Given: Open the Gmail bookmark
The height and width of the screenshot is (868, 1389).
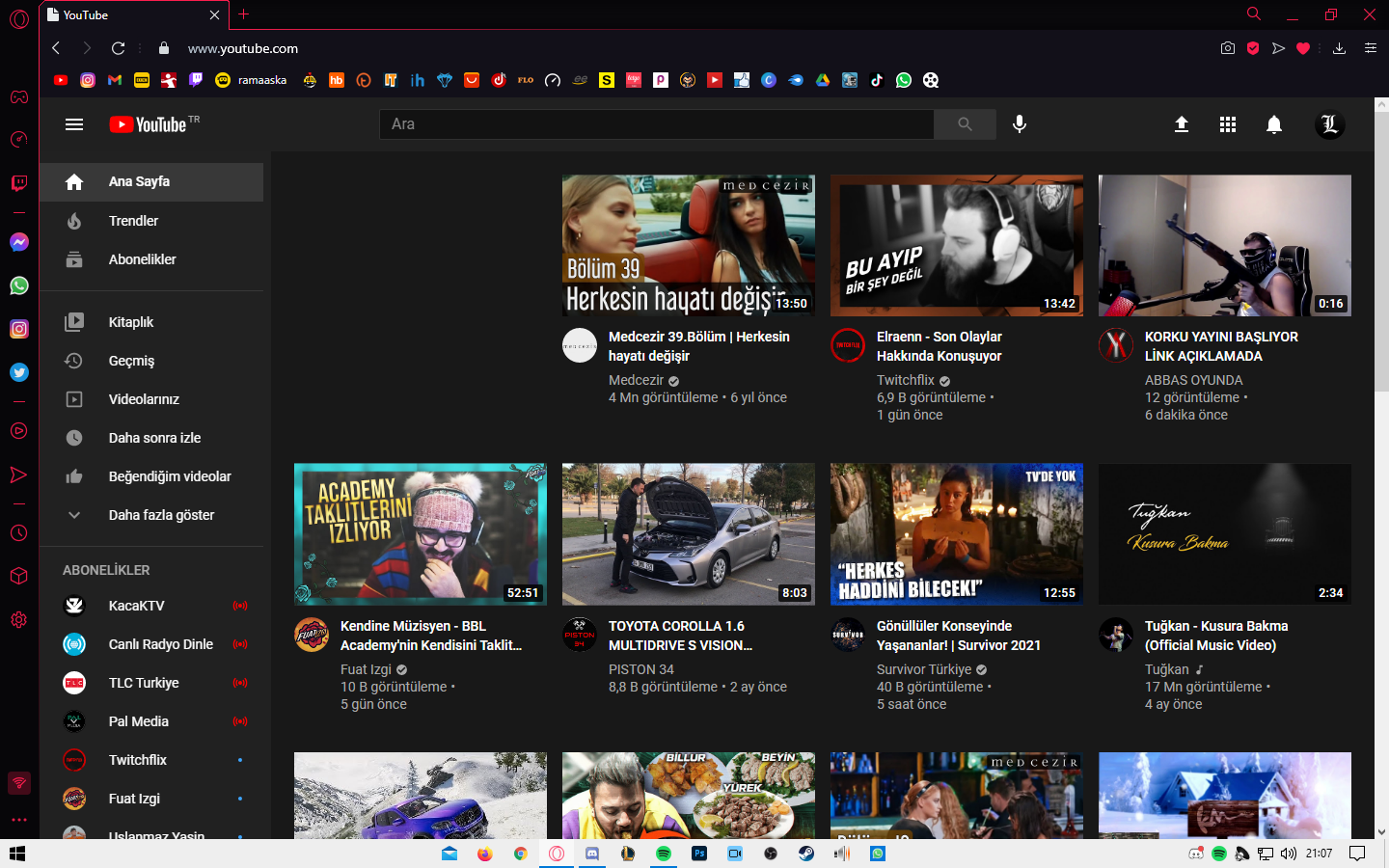Looking at the screenshot, I should (x=115, y=80).
